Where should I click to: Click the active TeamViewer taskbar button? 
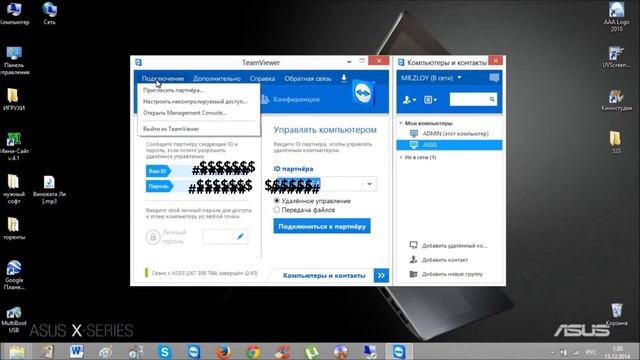(x=399, y=351)
